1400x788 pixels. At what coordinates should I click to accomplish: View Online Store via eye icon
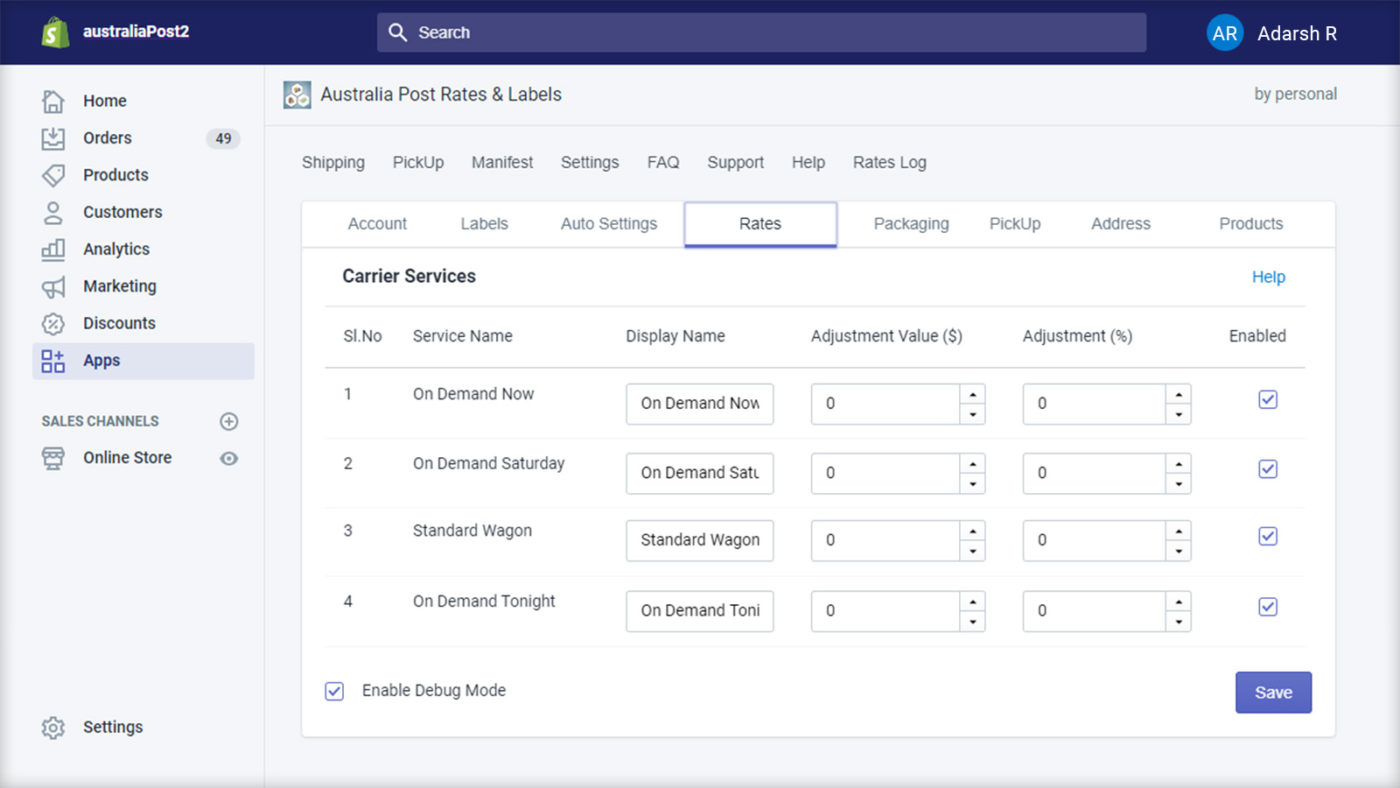[229, 458]
